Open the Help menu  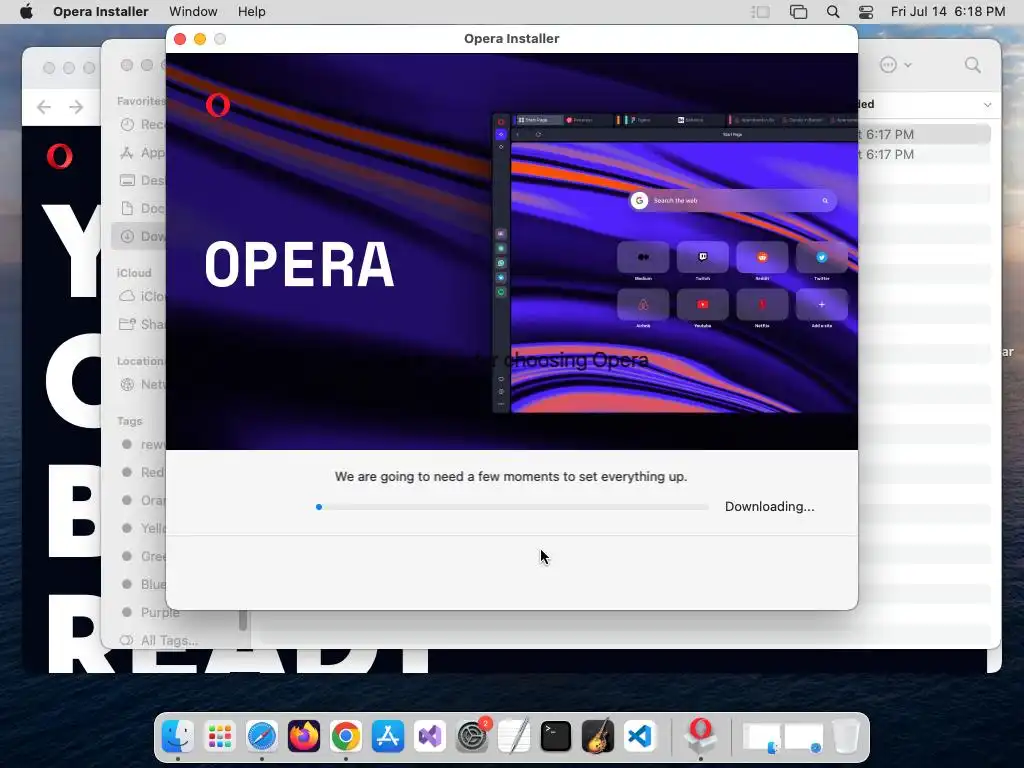251,12
